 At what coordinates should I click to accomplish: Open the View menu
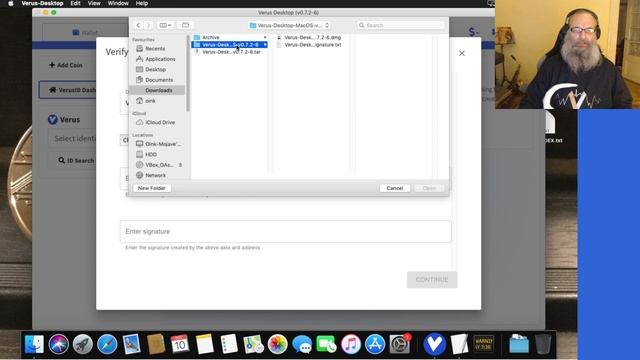click(x=94, y=3)
